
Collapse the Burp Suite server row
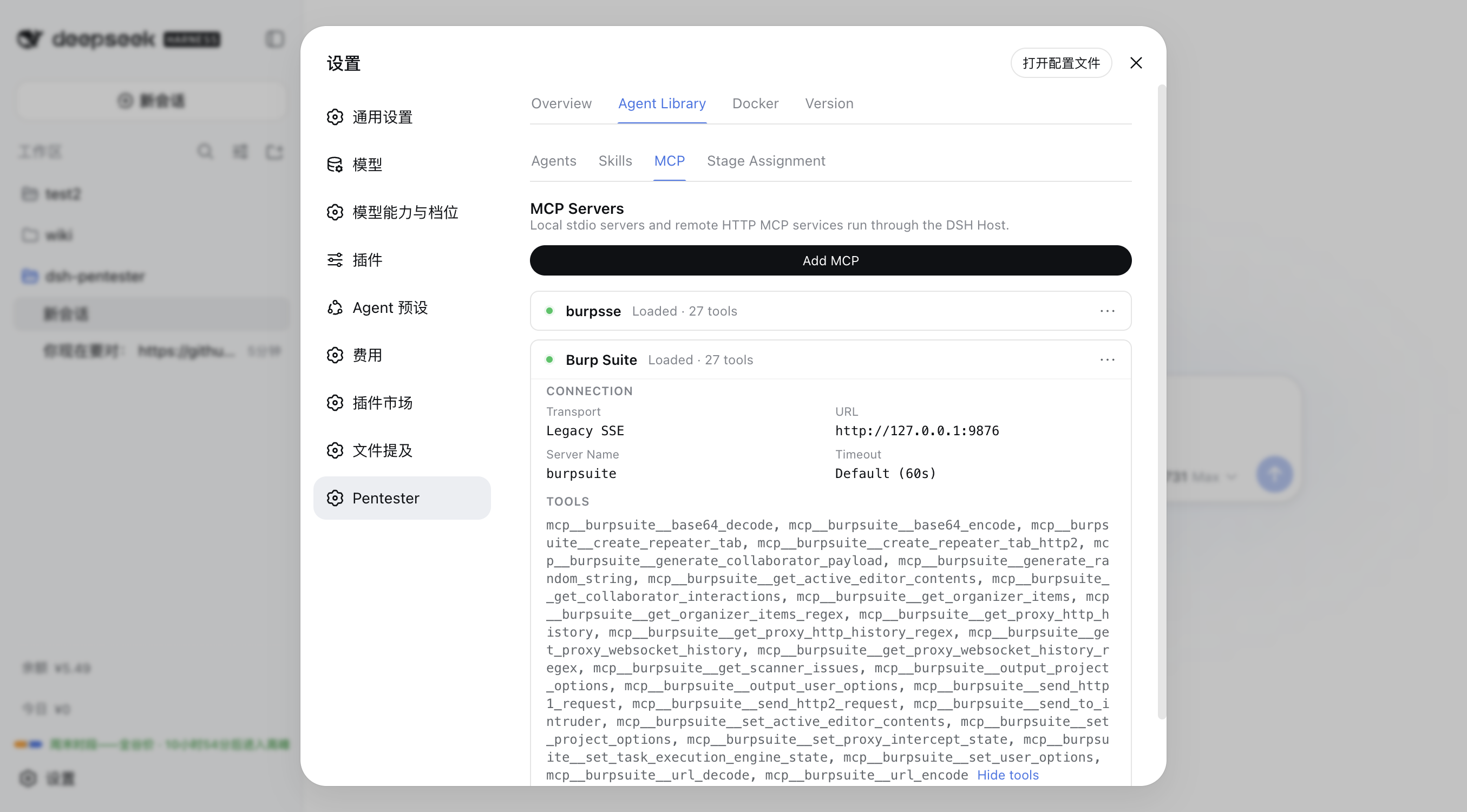tap(830, 360)
